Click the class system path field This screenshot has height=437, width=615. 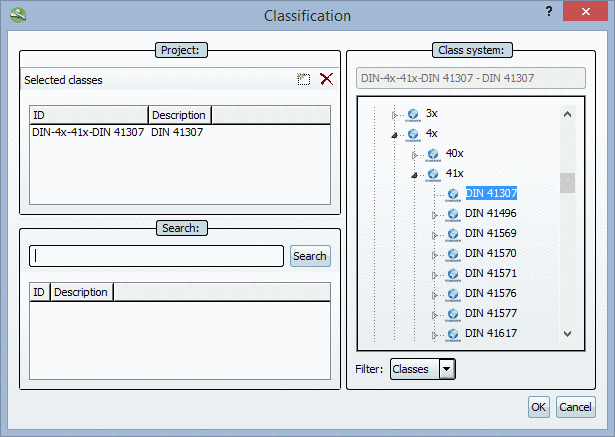coord(471,78)
